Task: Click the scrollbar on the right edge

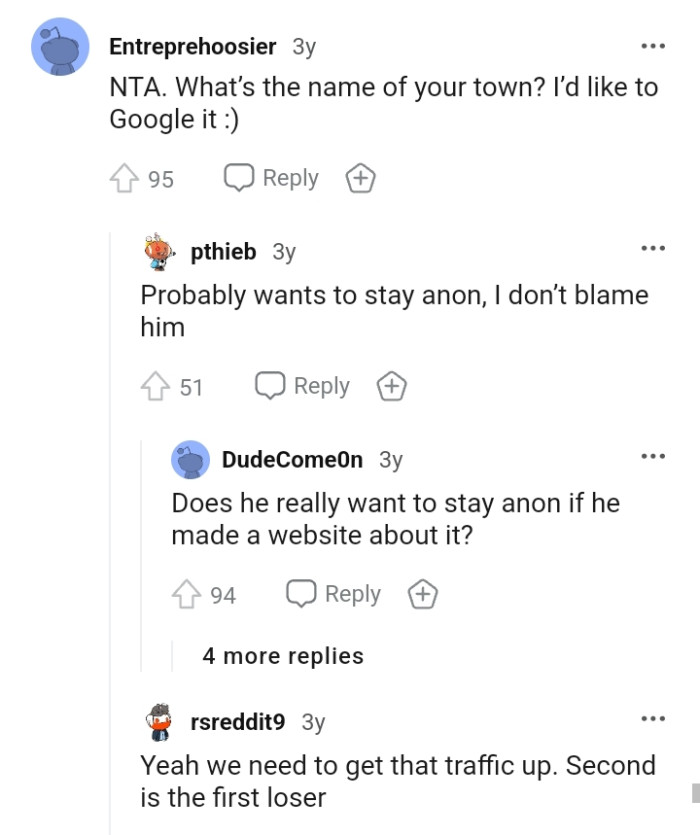Action: point(695,790)
